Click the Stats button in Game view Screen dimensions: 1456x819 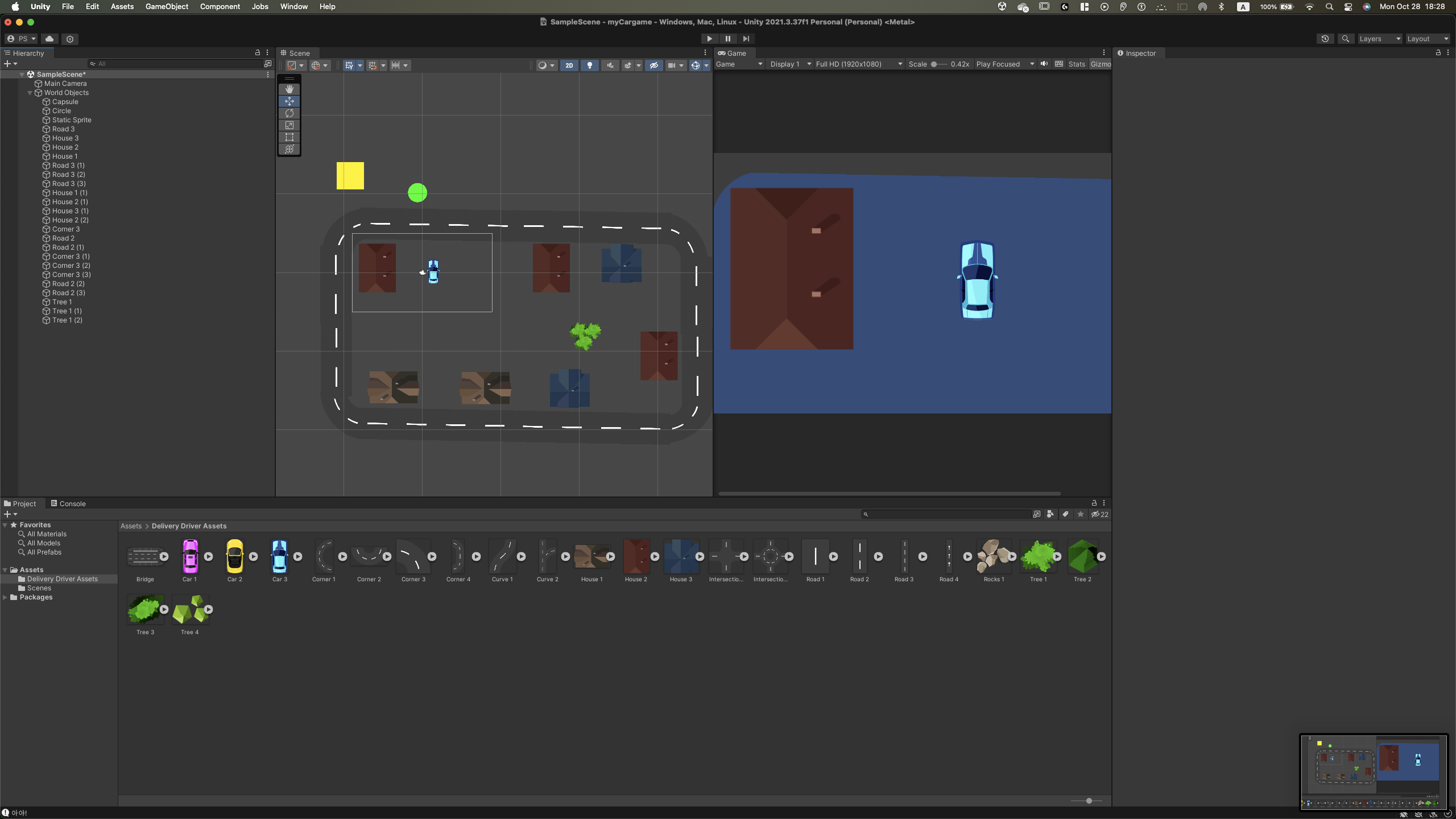[x=1076, y=64]
